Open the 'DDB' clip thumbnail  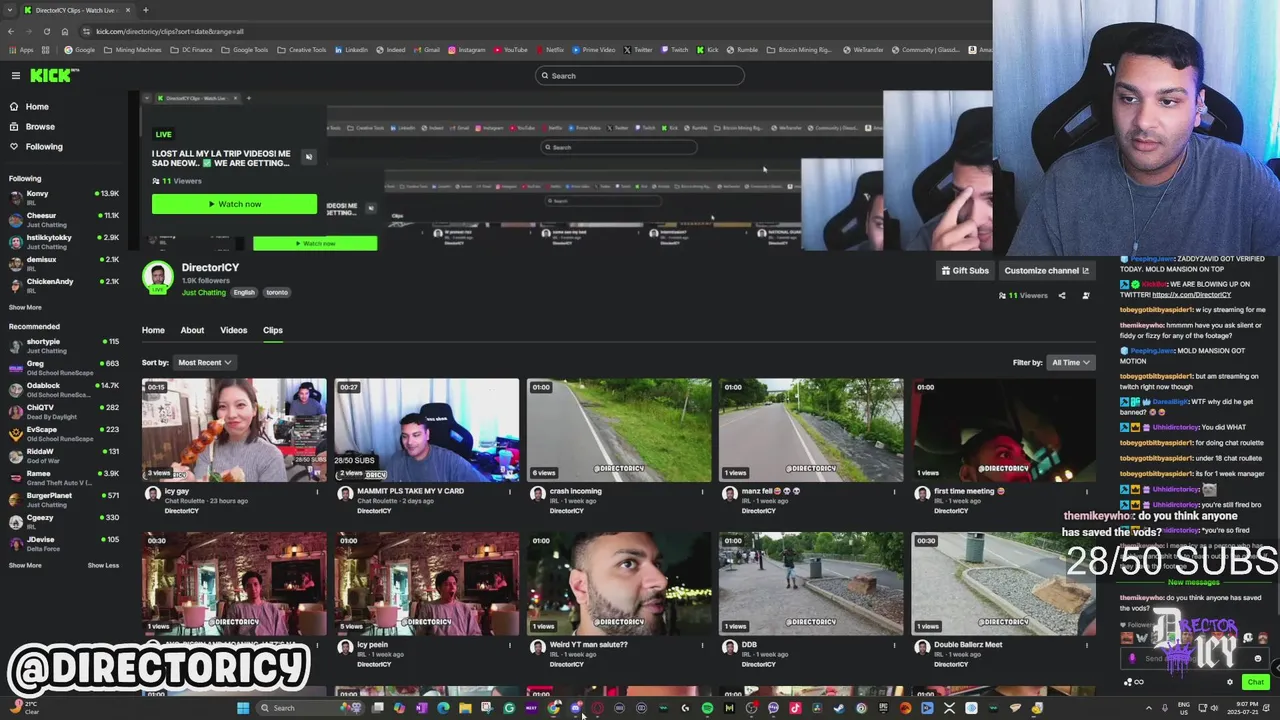click(x=811, y=584)
